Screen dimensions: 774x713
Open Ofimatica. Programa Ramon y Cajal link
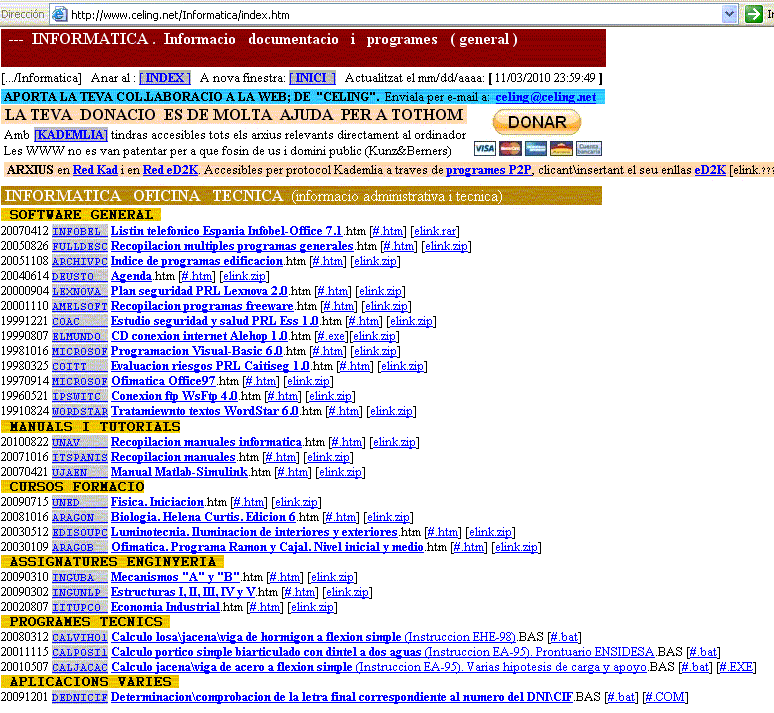click(x=268, y=547)
